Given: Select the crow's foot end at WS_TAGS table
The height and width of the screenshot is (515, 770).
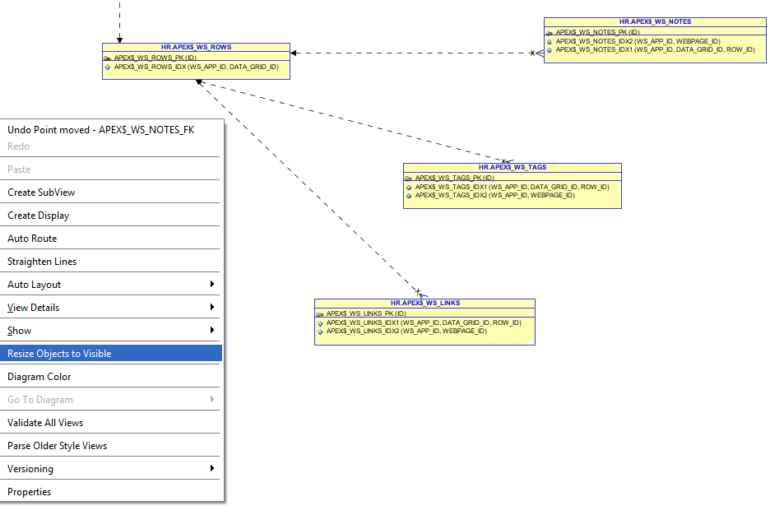Looking at the screenshot, I should click(507, 161).
